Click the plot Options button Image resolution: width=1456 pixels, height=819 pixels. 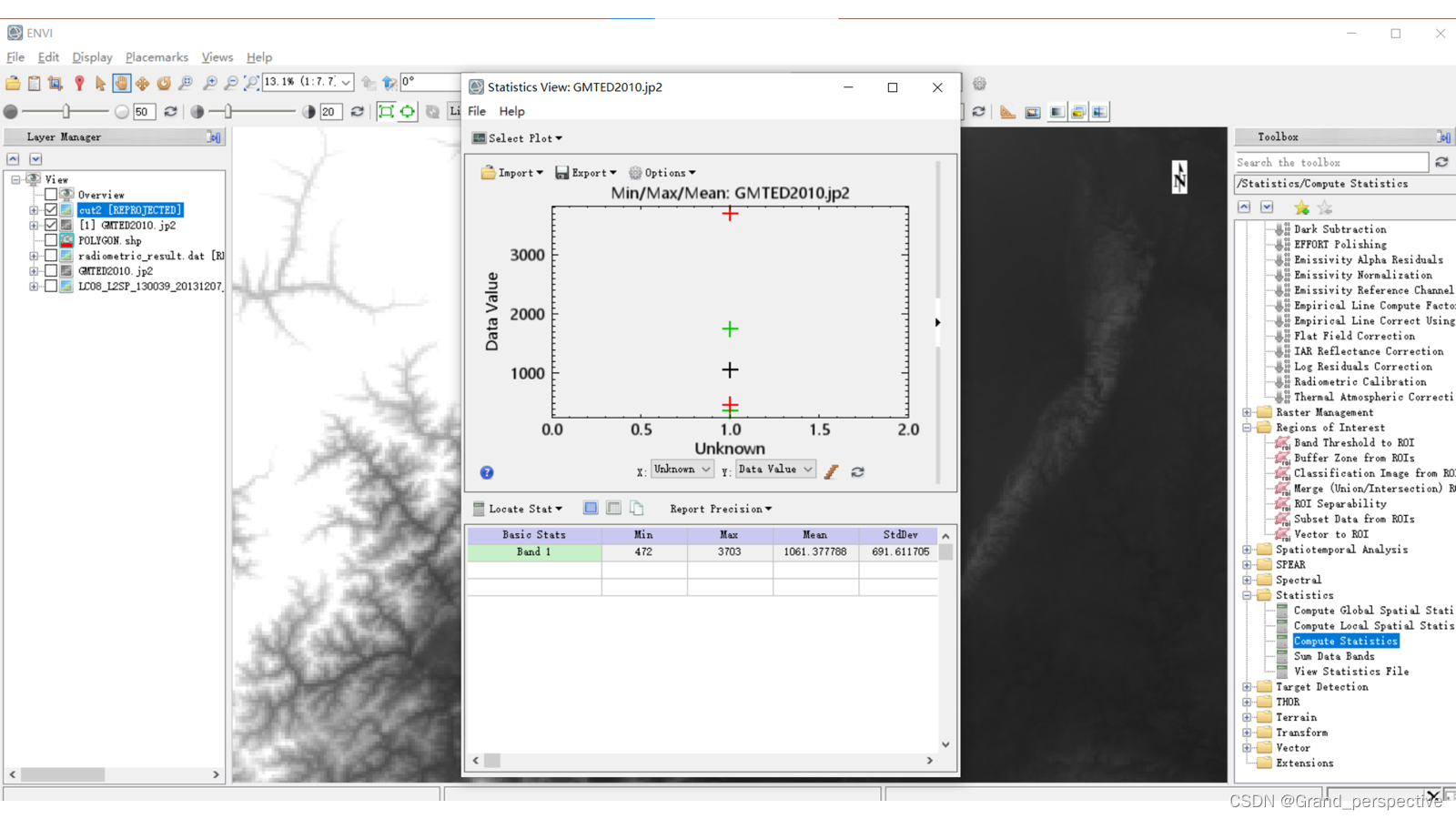pyautogui.click(x=662, y=173)
